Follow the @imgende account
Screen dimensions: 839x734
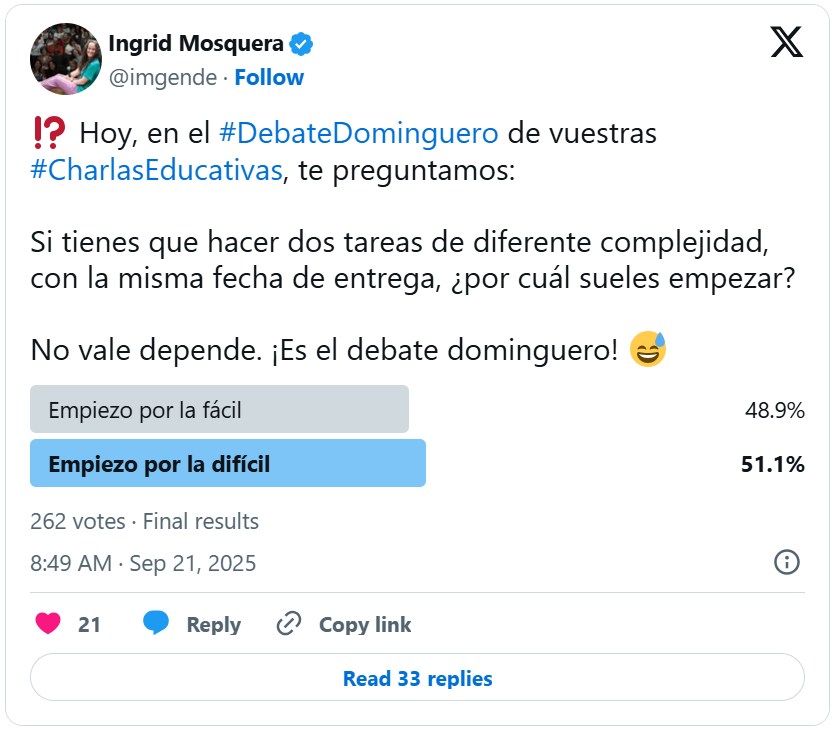tap(269, 77)
